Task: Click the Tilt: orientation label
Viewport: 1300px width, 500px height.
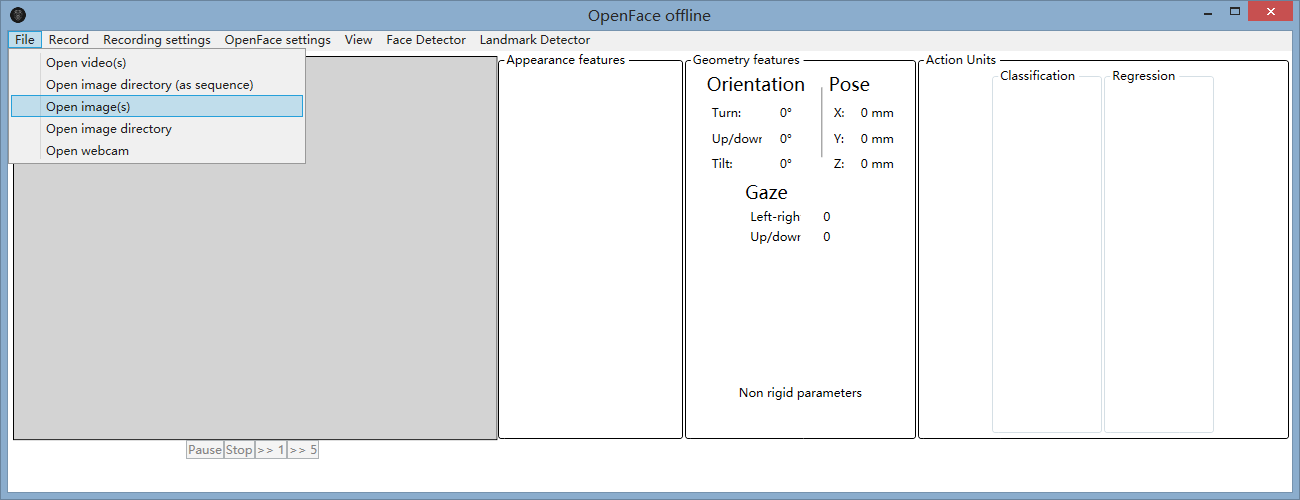Action: 722,164
